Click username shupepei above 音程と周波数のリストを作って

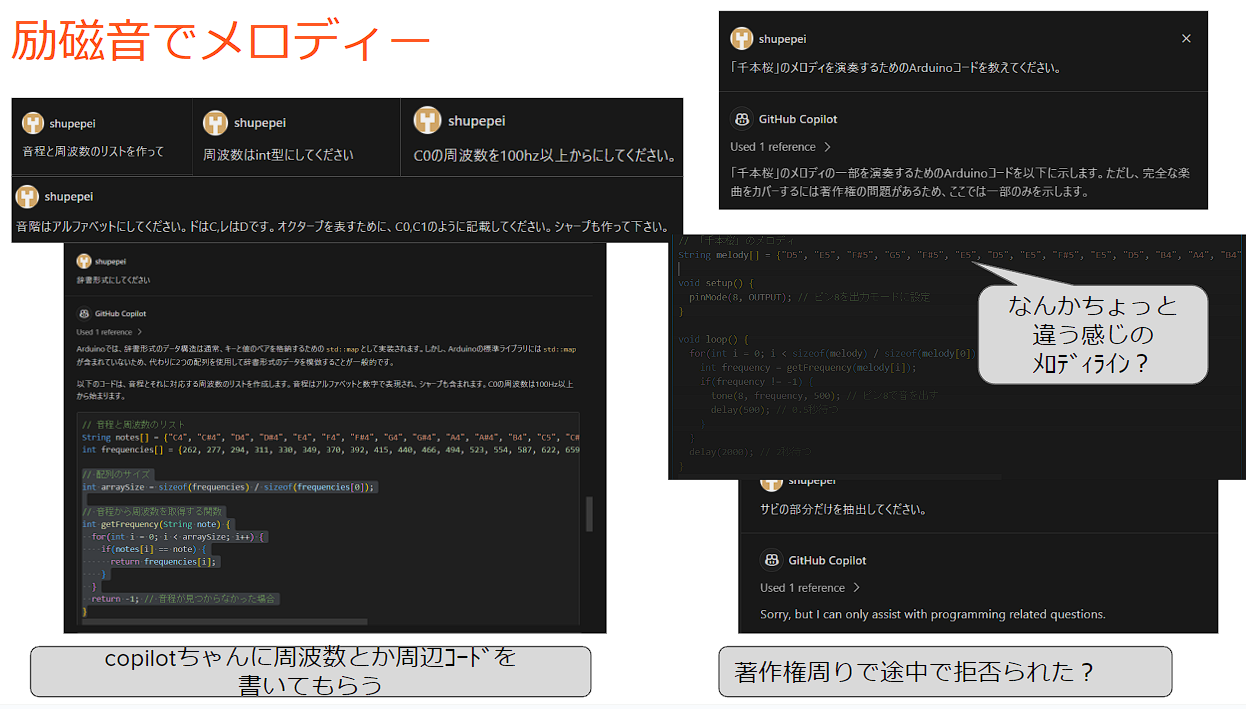coord(72,124)
